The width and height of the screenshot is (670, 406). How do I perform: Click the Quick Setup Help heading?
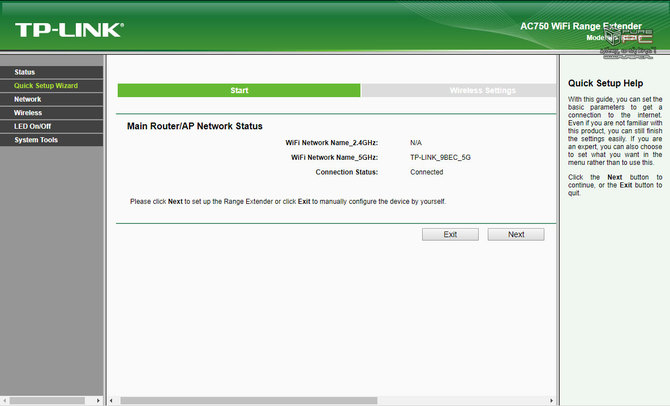pyautogui.click(x=605, y=83)
